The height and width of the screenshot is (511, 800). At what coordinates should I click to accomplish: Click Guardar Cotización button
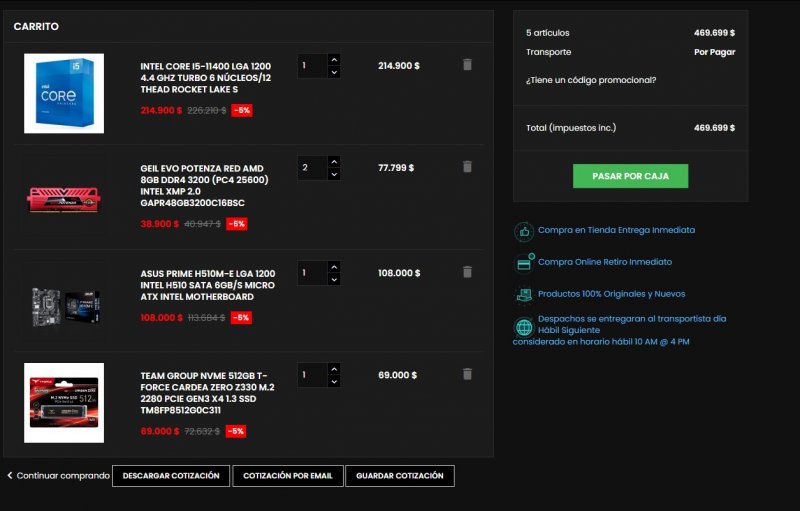399,476
